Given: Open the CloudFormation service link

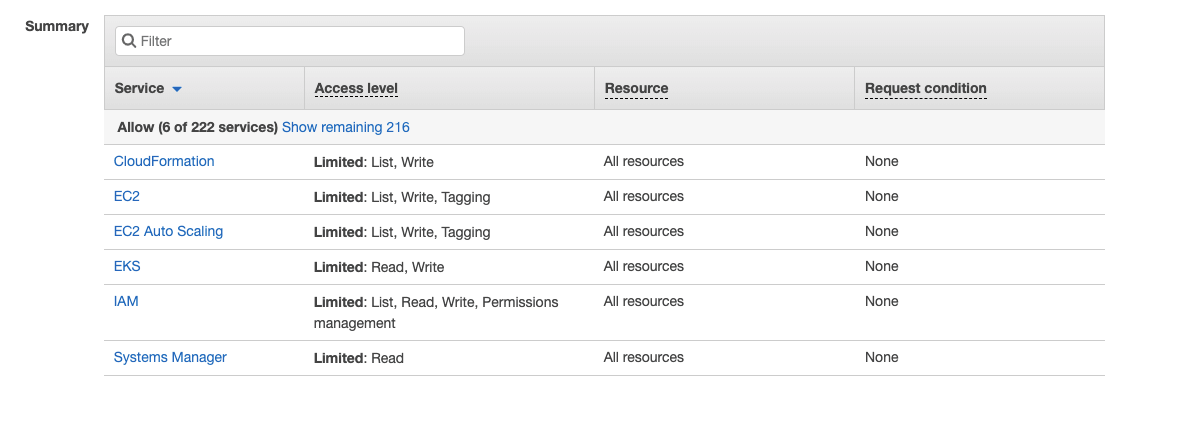Looking at the screenshot, I should coord(164,161).
